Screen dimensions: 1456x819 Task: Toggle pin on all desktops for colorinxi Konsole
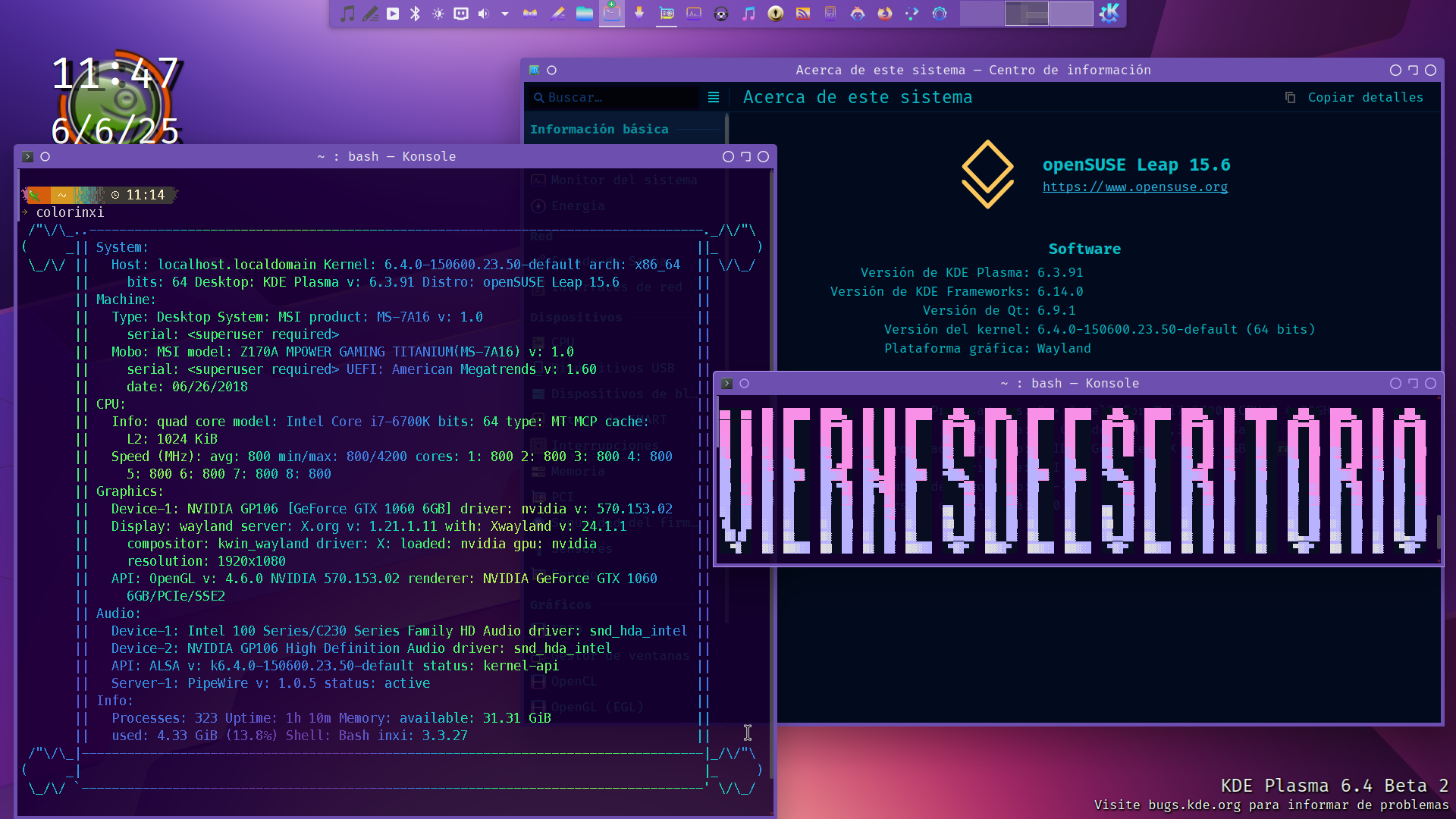click(x=45, y=157)
